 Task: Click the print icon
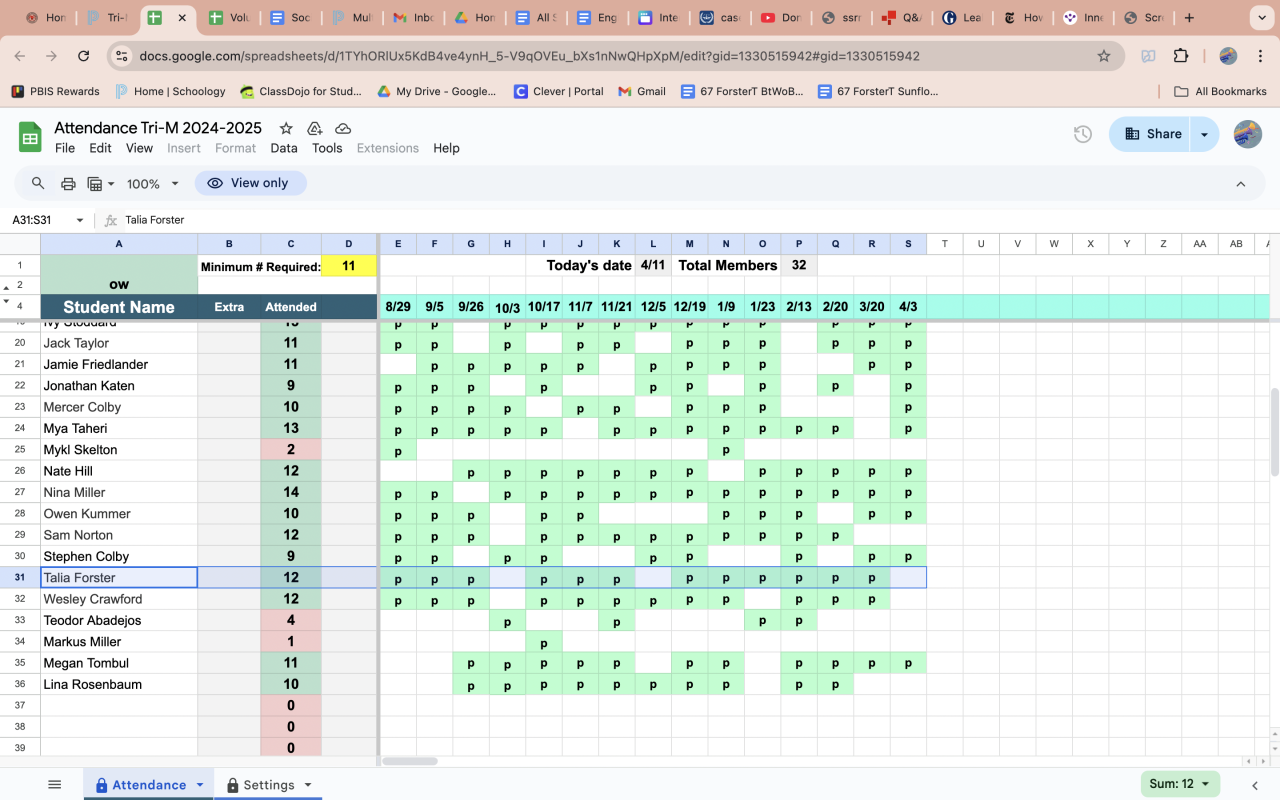(x=68, y=184)
